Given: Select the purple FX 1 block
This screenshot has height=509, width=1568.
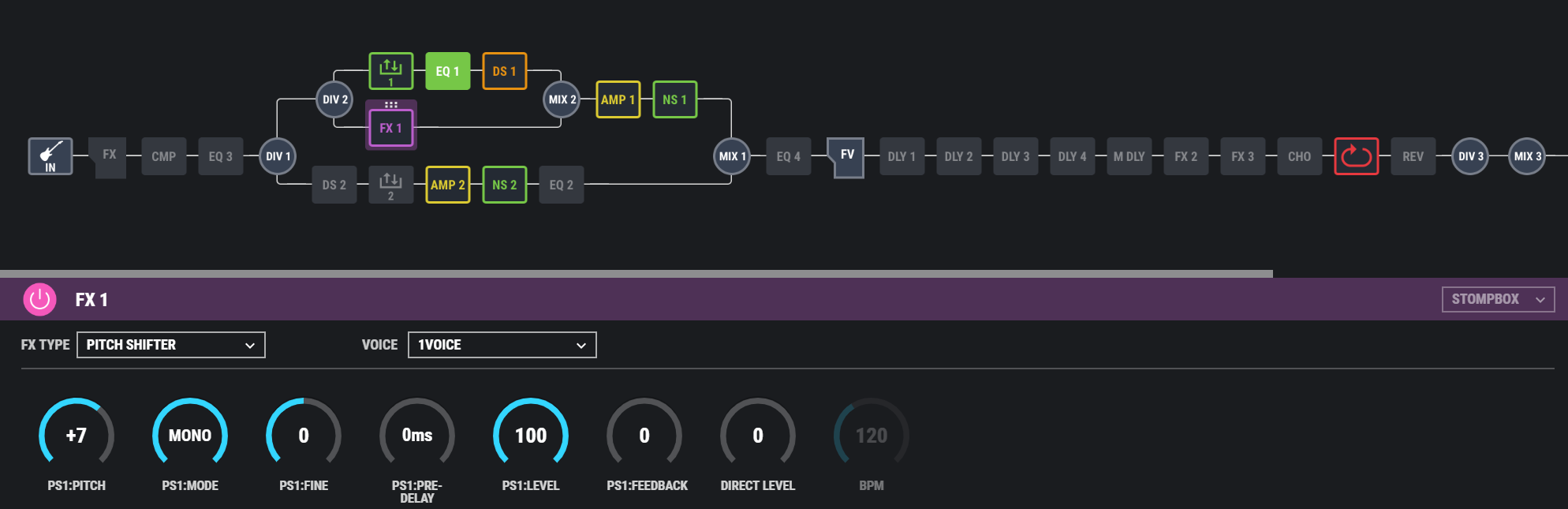Looking at the screenshot, I should [x=391, y=128].
